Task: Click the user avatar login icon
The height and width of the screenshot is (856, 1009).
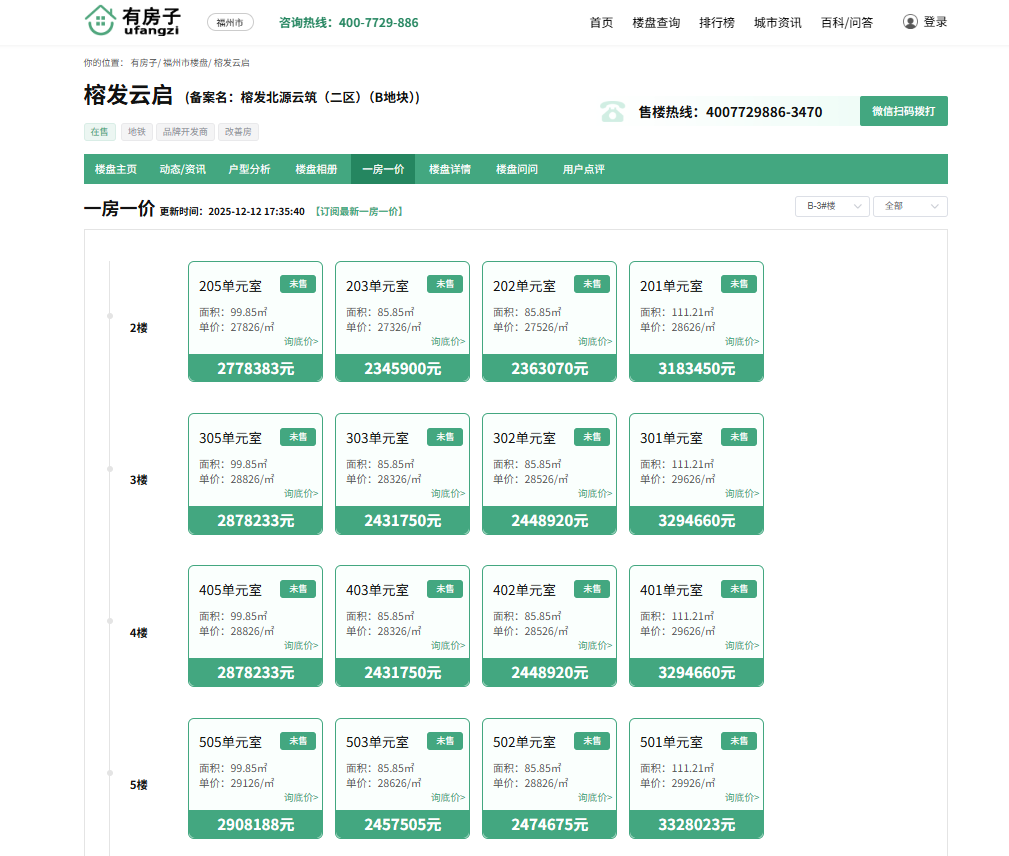Action: pos(910,22)
